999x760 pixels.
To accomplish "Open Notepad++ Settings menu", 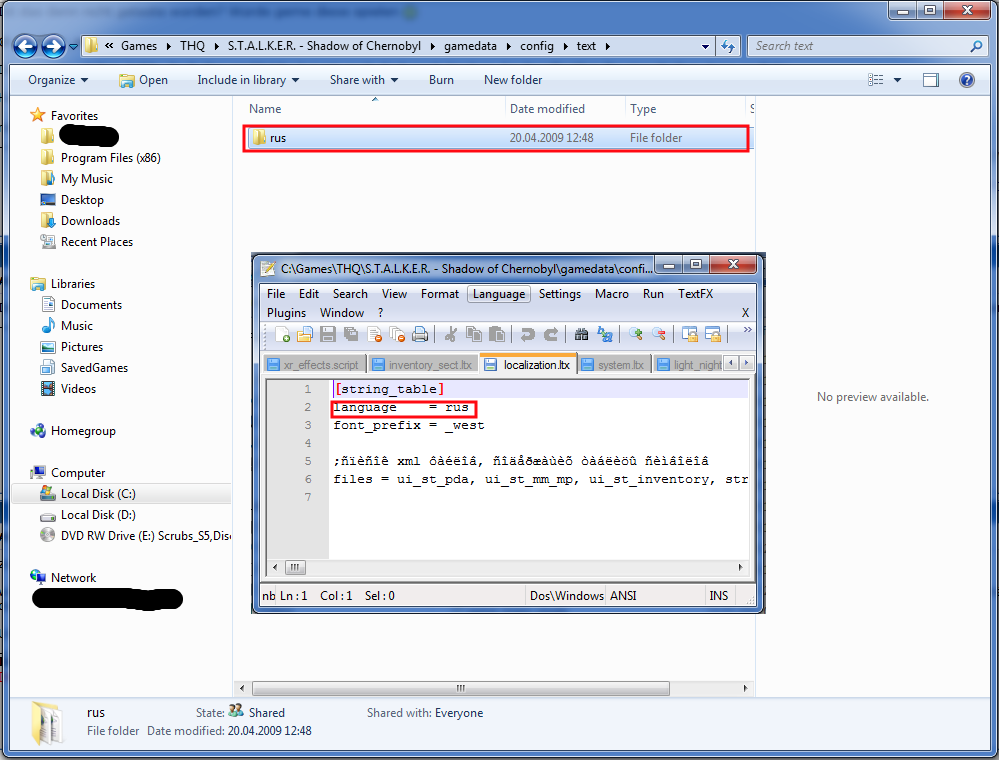I will (559, 294).
